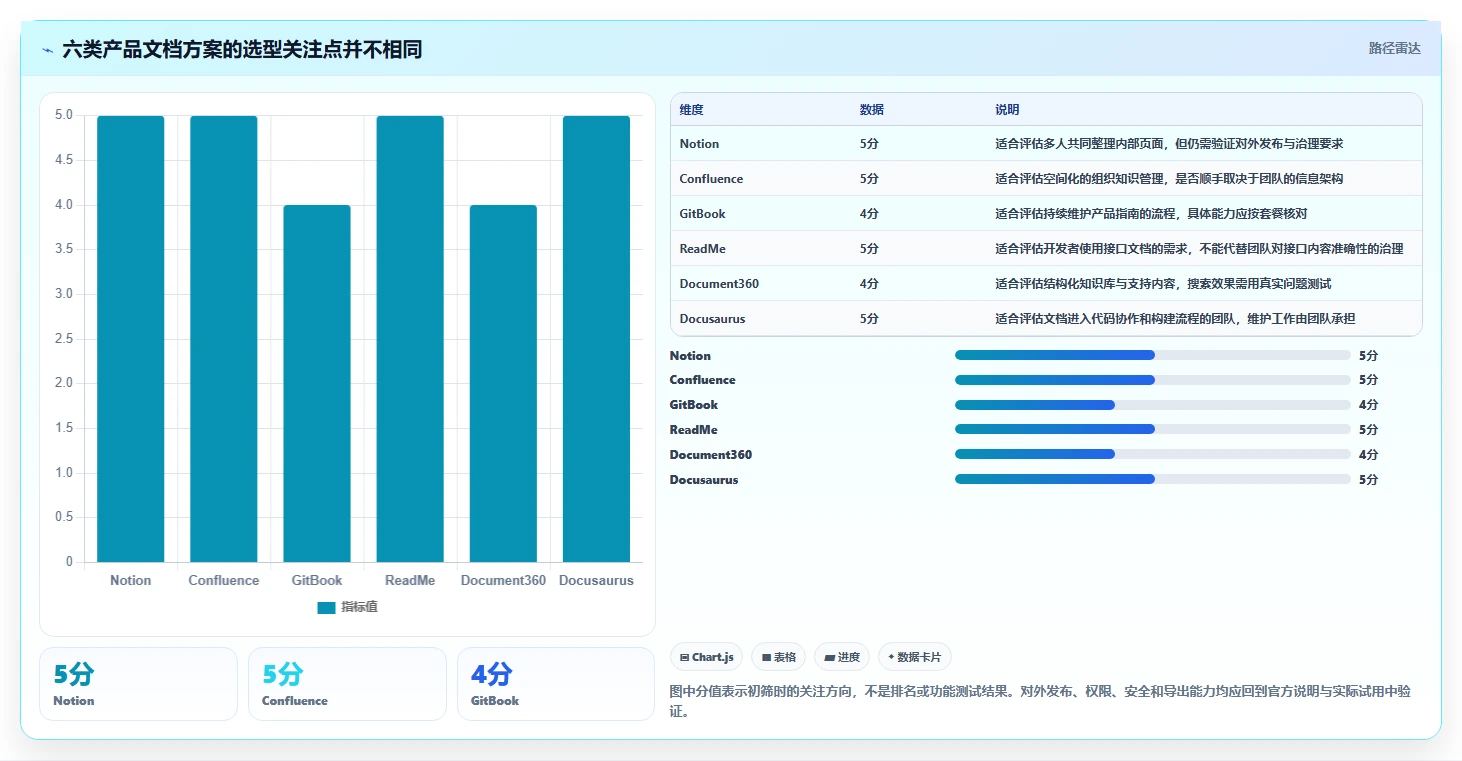Click the ReadMe progress bar

(1153, 429)
